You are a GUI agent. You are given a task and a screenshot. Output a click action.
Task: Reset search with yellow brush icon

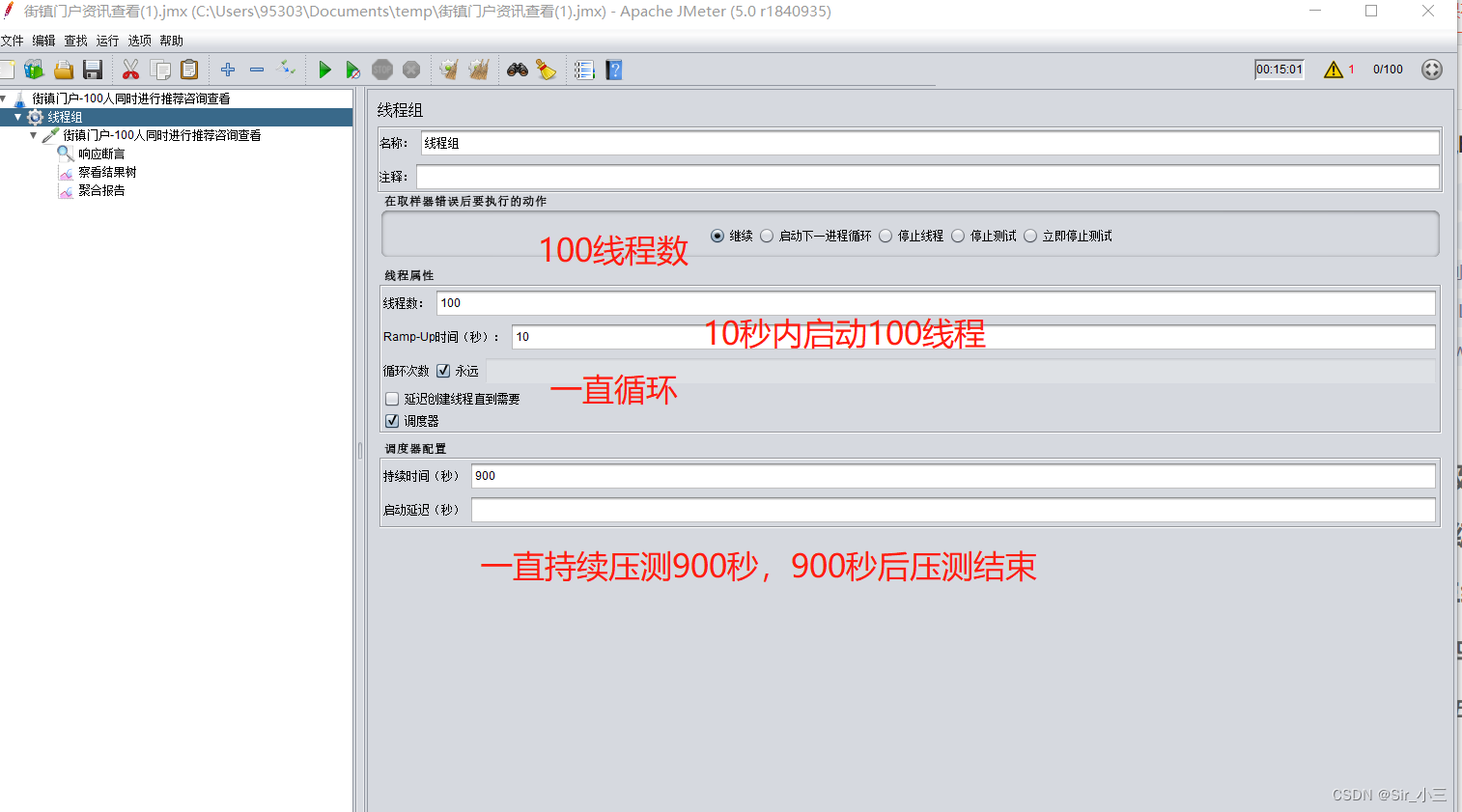pos(547,70)
